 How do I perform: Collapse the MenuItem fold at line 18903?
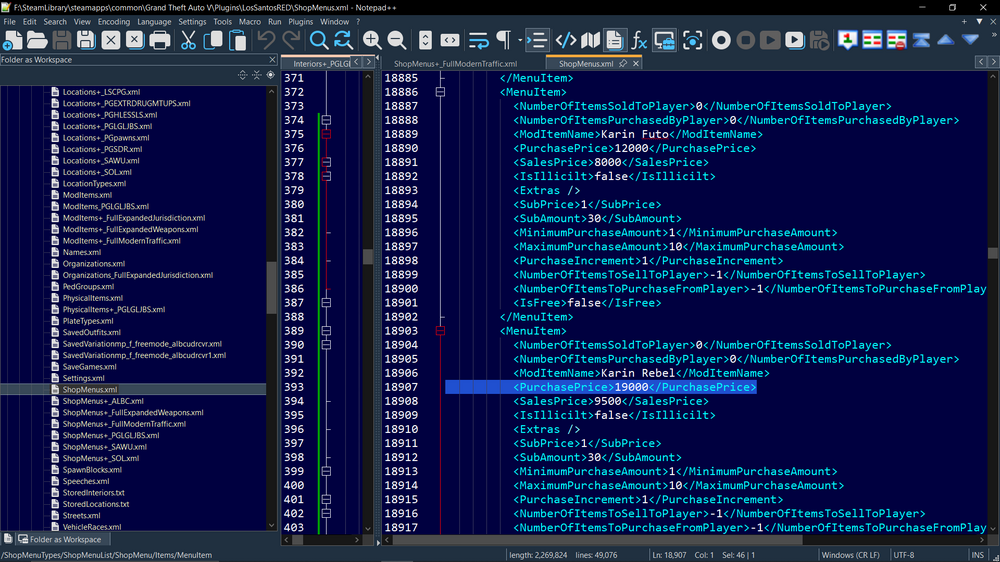[x=440, y=331]
